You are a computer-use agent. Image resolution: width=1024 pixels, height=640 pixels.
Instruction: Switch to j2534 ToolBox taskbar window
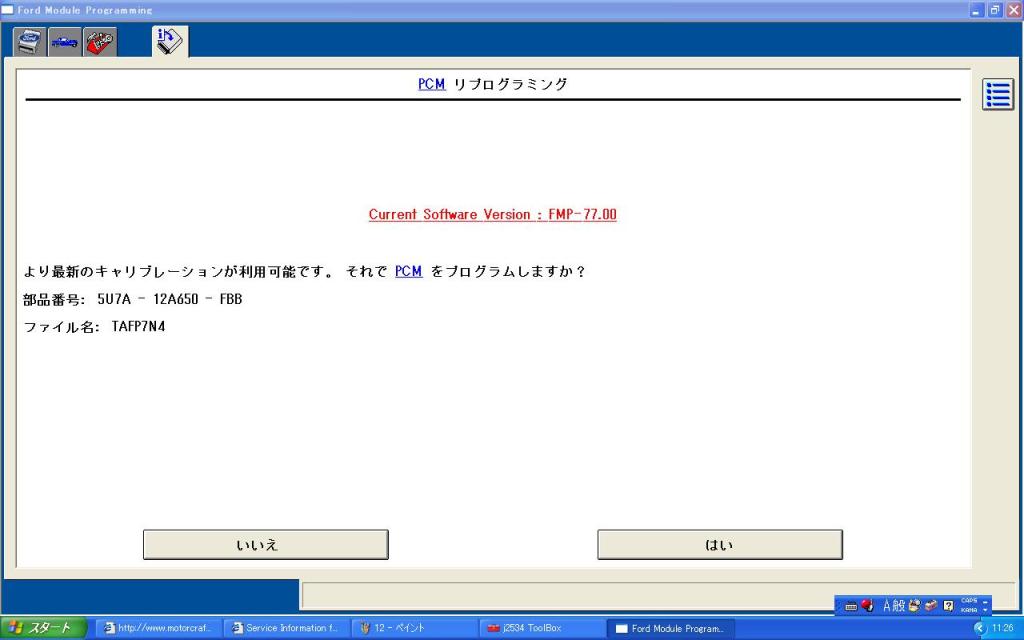pos(541,628)
